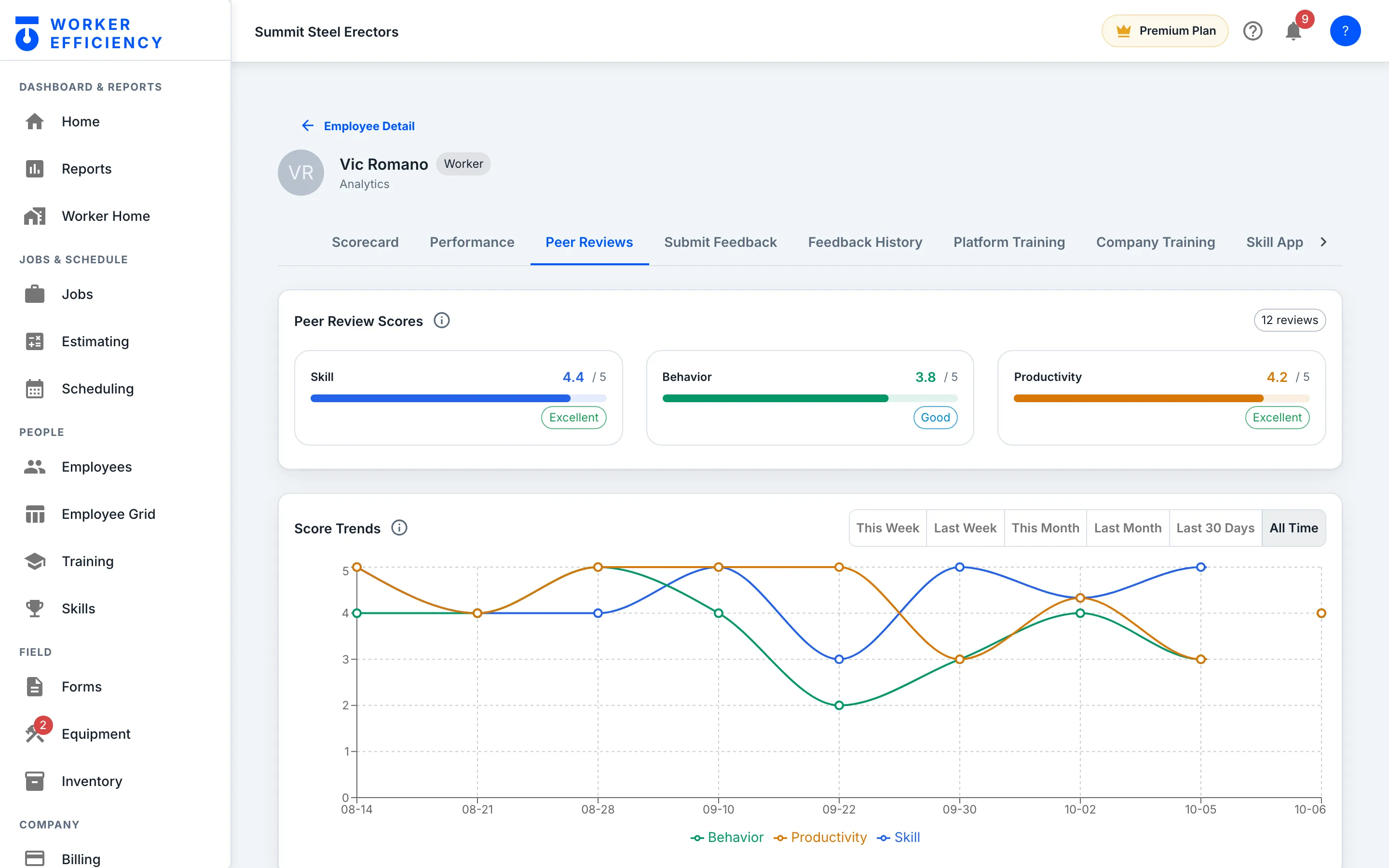Viewport: 1389px width, 868px height.
Task: Open the Home sidebar icon
Action: (34, 122)
